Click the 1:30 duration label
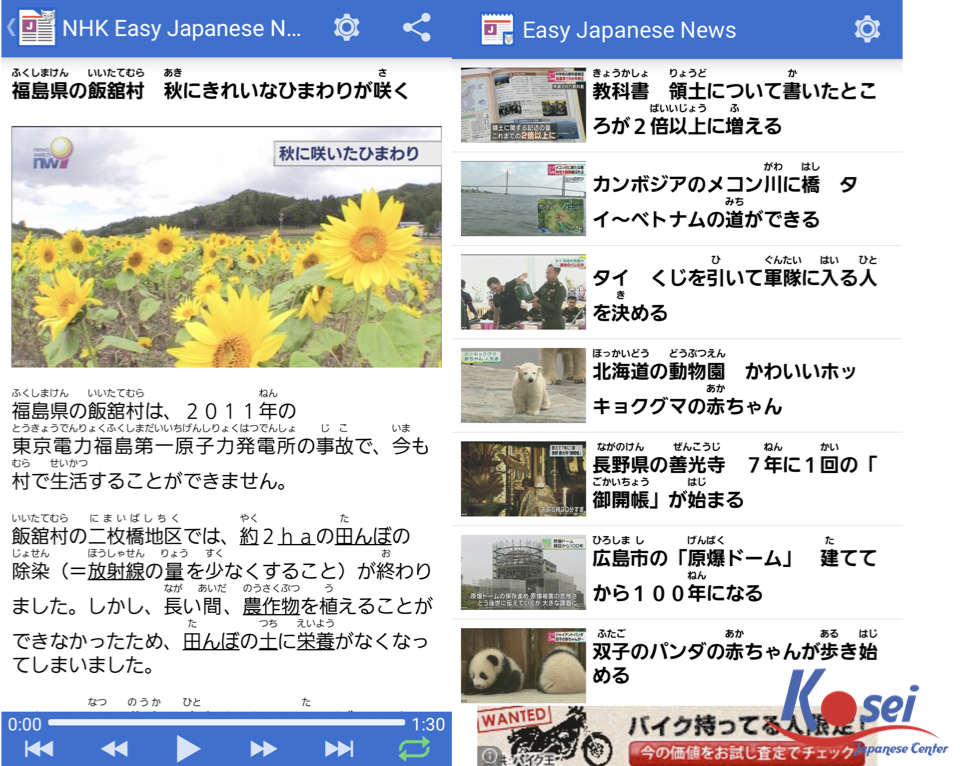Viewport: 960px width, 766px height. [428, 724]
